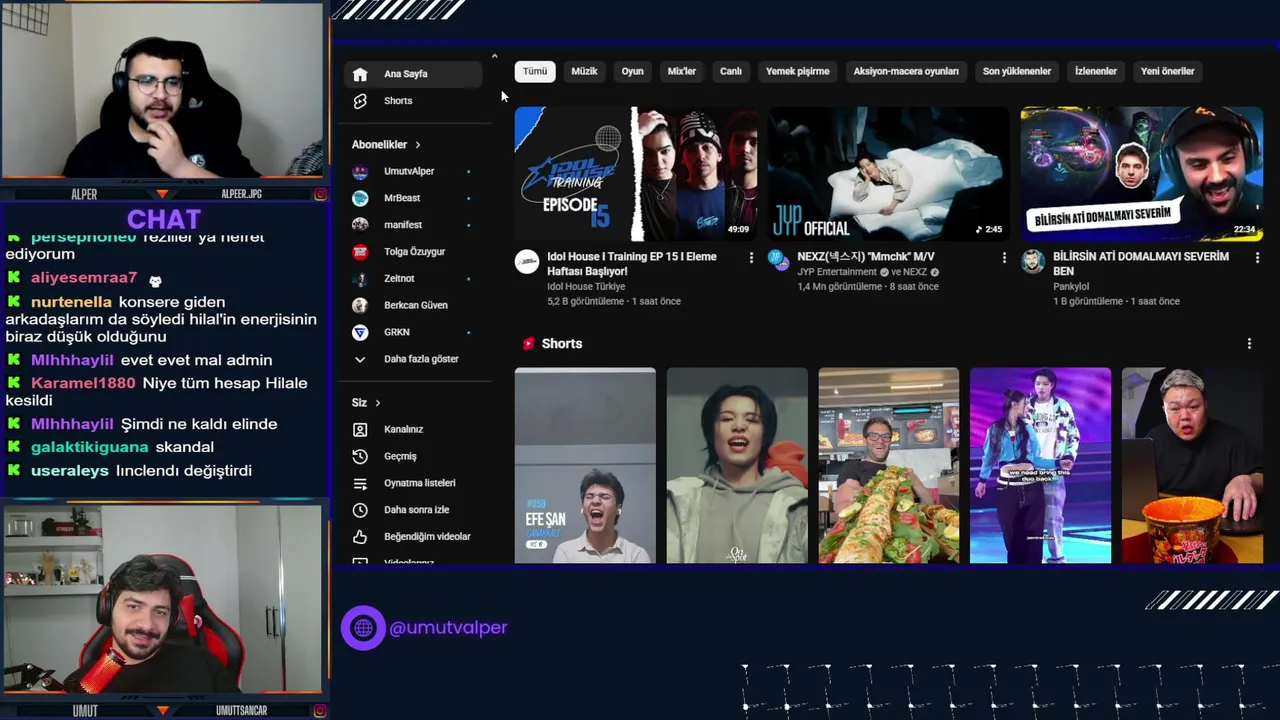The image size is (1280, 720).
Task: Click chat username galaktikiguana
Action: (90, 447)
